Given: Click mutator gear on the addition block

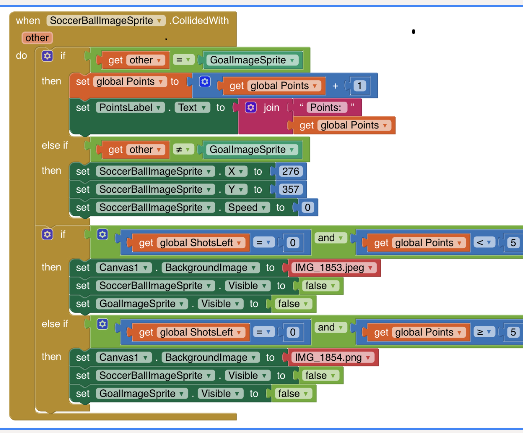Looking at the screenshot, I should (x=205, y=81).
